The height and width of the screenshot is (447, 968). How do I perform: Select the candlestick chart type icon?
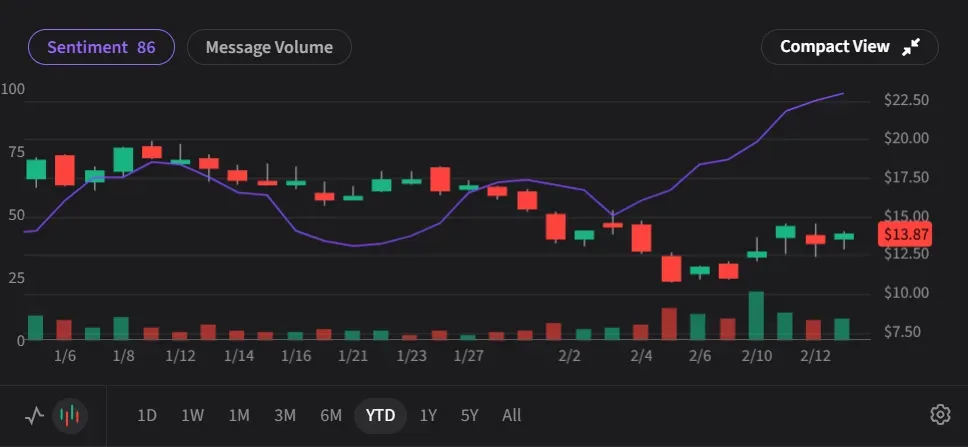(69, 415)
